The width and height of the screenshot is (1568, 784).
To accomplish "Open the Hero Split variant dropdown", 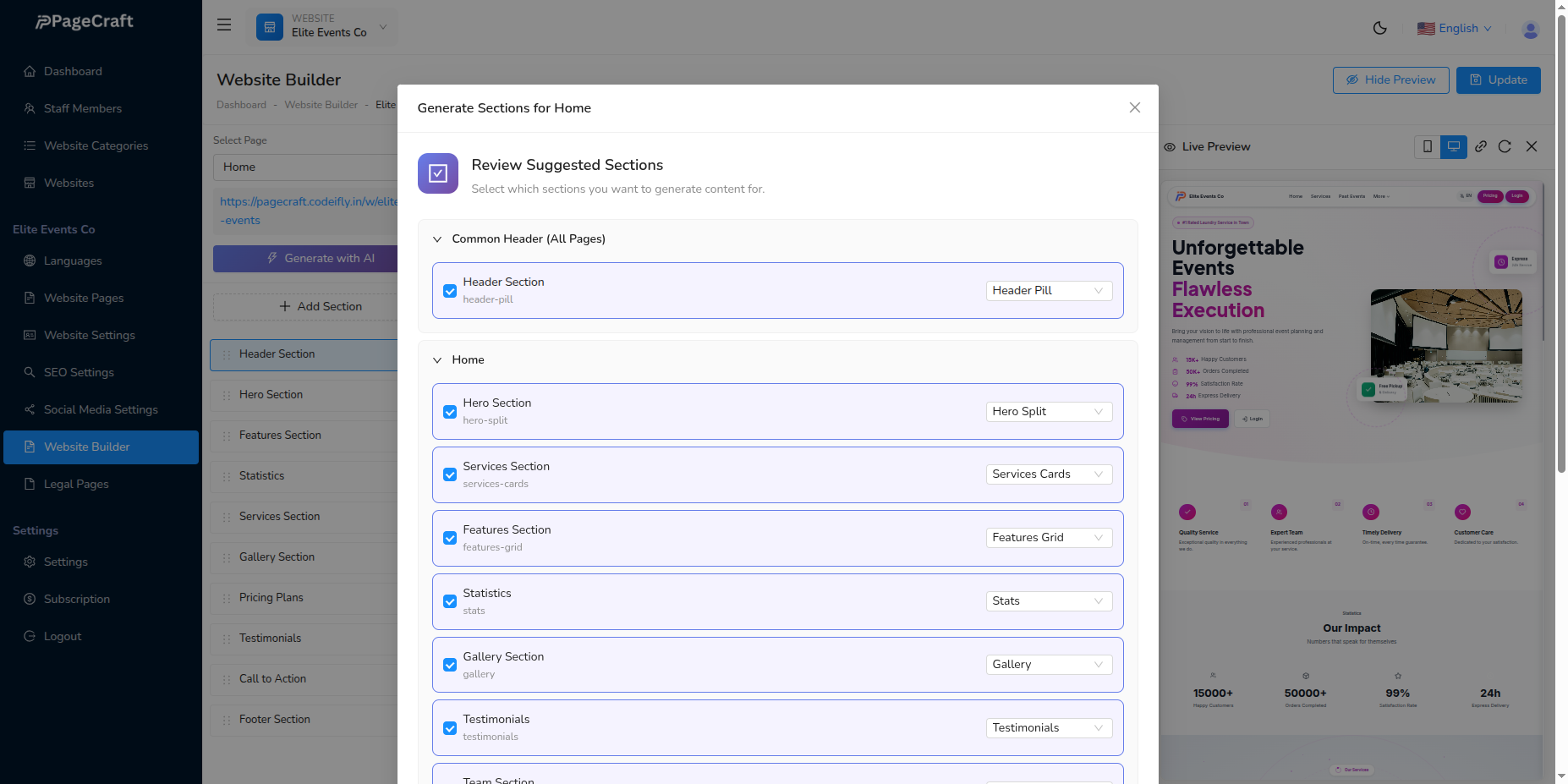I will (x=1049, y=412).
